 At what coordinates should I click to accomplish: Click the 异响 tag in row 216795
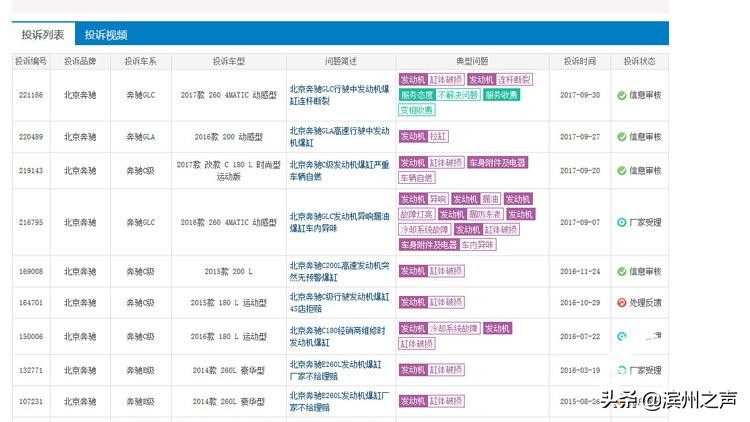coord(438,199)
